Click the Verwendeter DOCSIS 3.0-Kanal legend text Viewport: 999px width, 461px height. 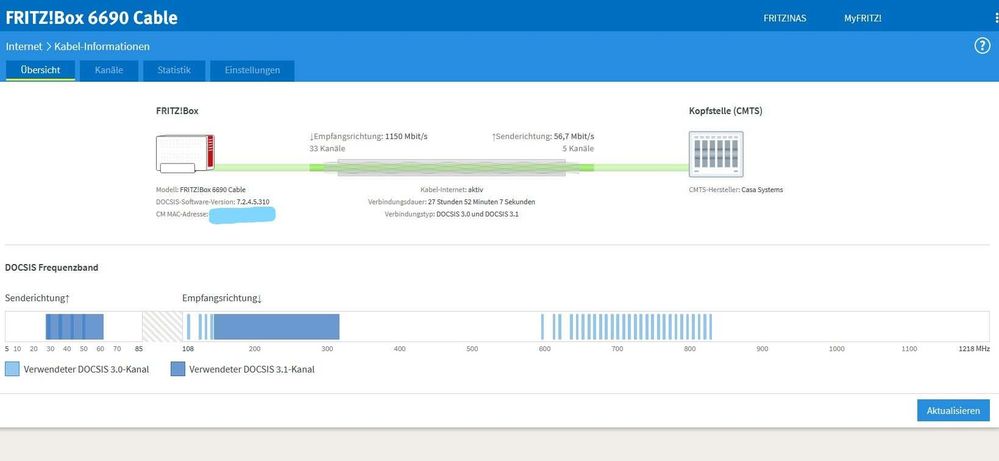(x=86, y=369)
